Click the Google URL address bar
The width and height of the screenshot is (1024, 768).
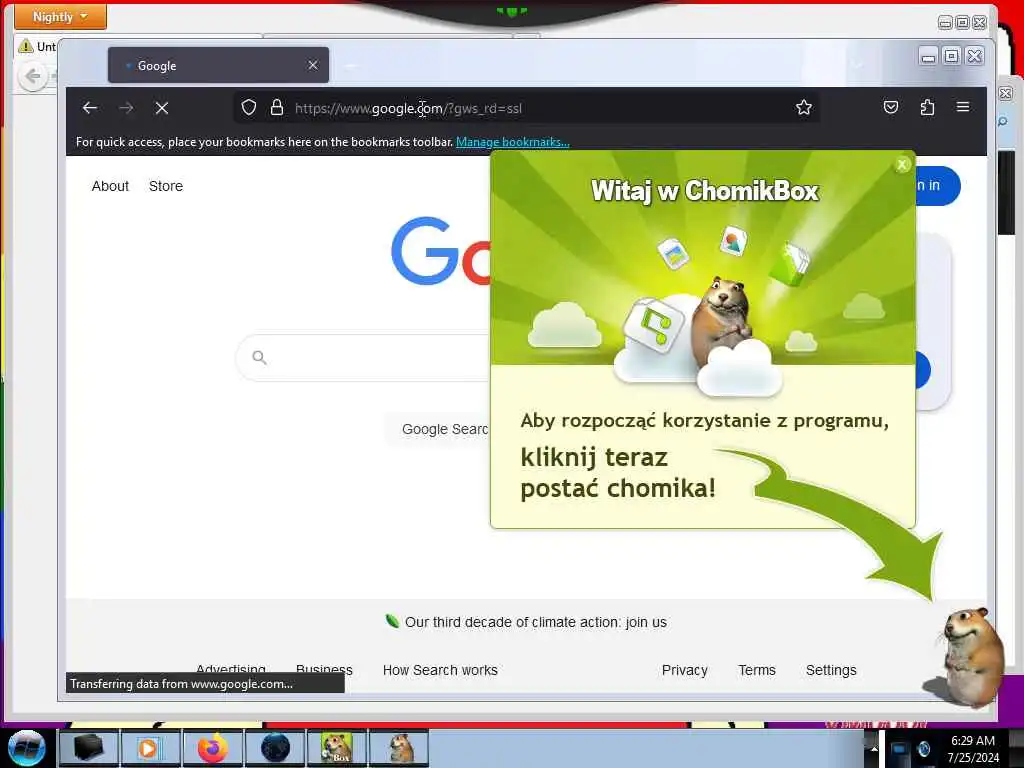pos(526,108)
